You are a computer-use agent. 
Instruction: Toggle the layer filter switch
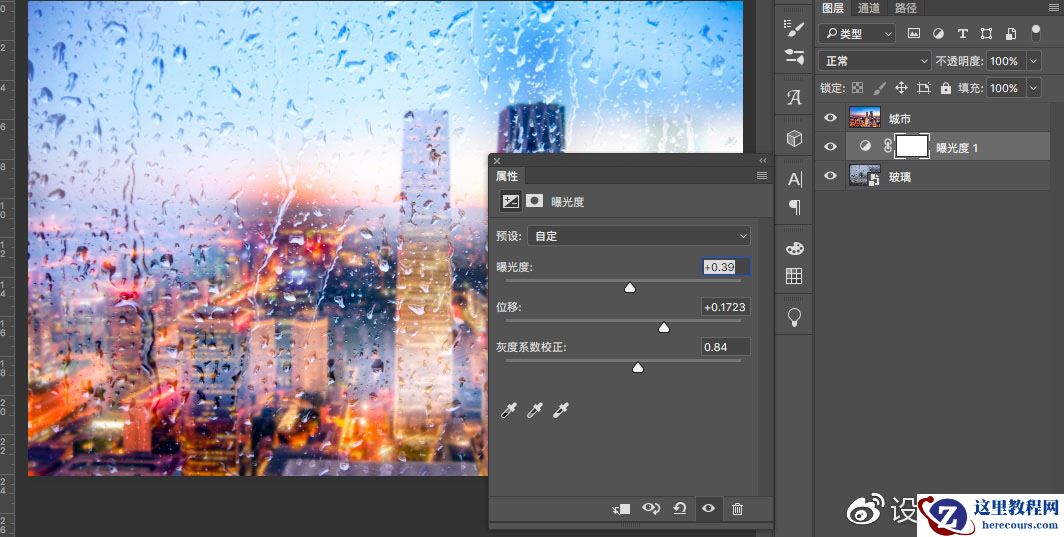point(1036,33)
